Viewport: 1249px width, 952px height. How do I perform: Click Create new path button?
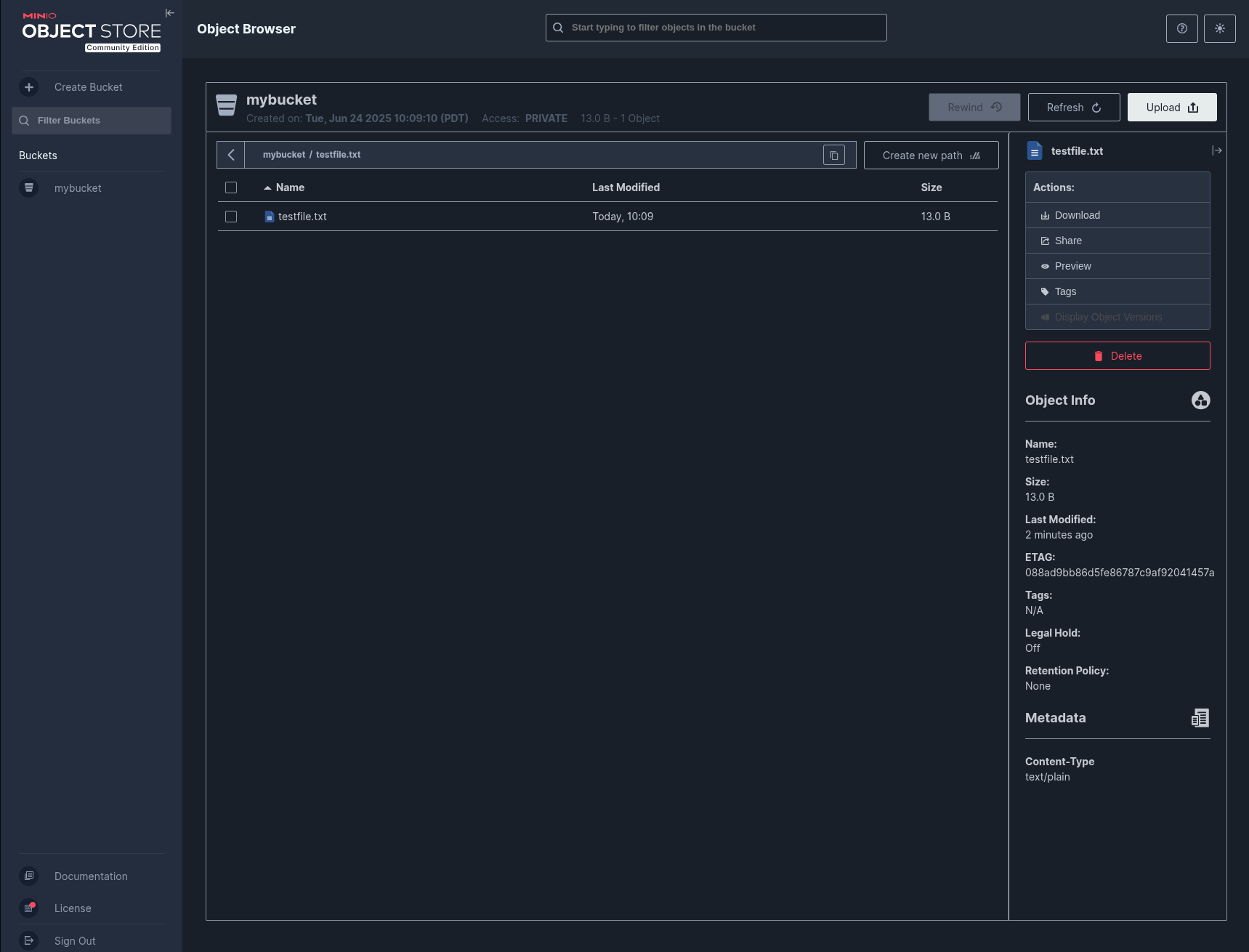click(x=931, y=156)
